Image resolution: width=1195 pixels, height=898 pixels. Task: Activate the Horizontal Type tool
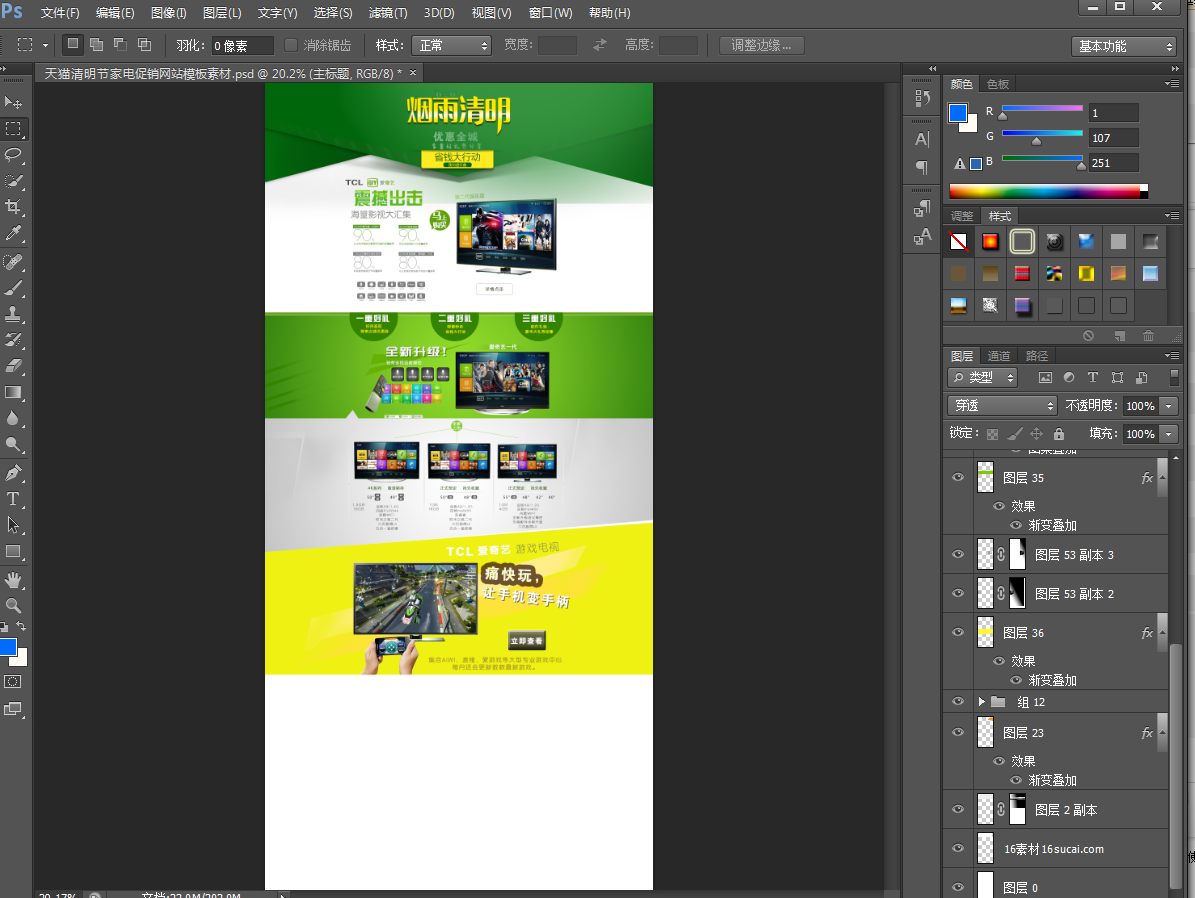[14, 499]
